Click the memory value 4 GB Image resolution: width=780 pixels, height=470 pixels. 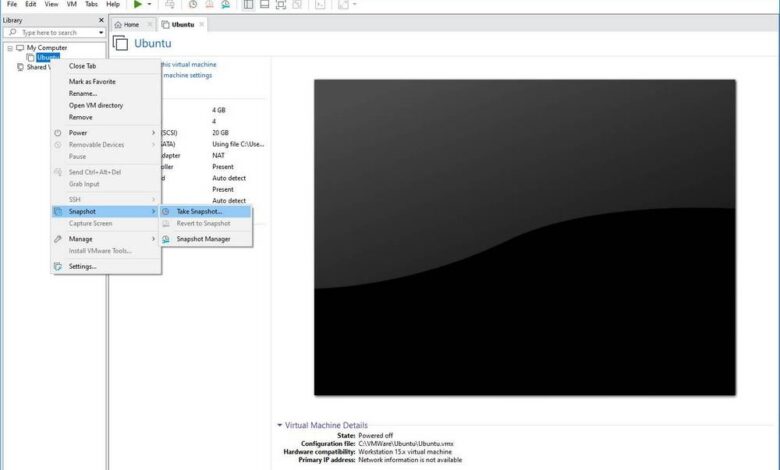tap(219, 110)
